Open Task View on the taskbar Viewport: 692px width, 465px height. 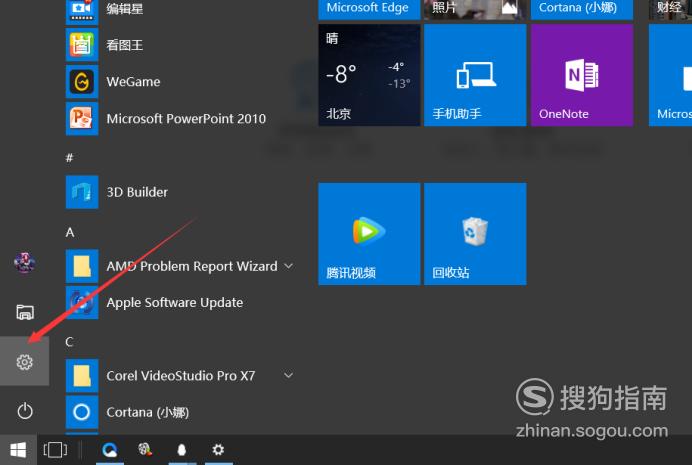(55, 450)
